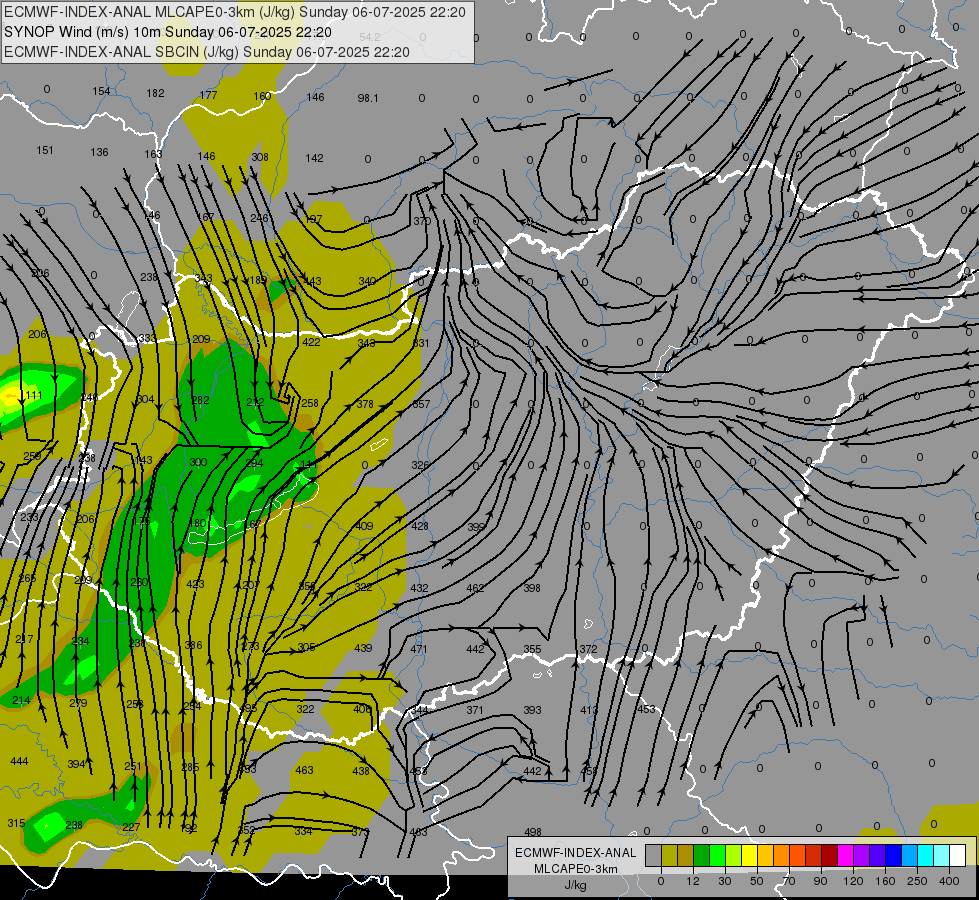
Task: Click map data value 136
Action: click(99, 152)
